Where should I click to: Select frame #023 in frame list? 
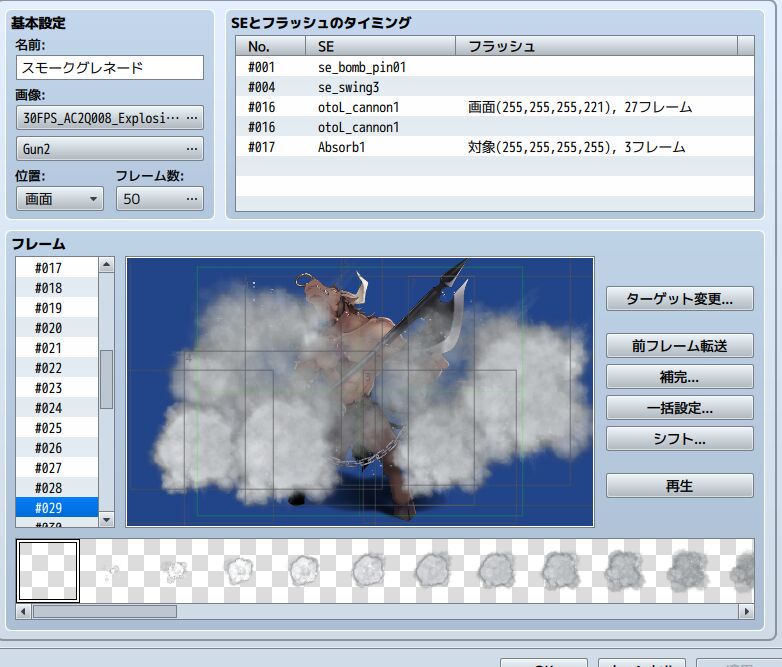click(57, 388)
